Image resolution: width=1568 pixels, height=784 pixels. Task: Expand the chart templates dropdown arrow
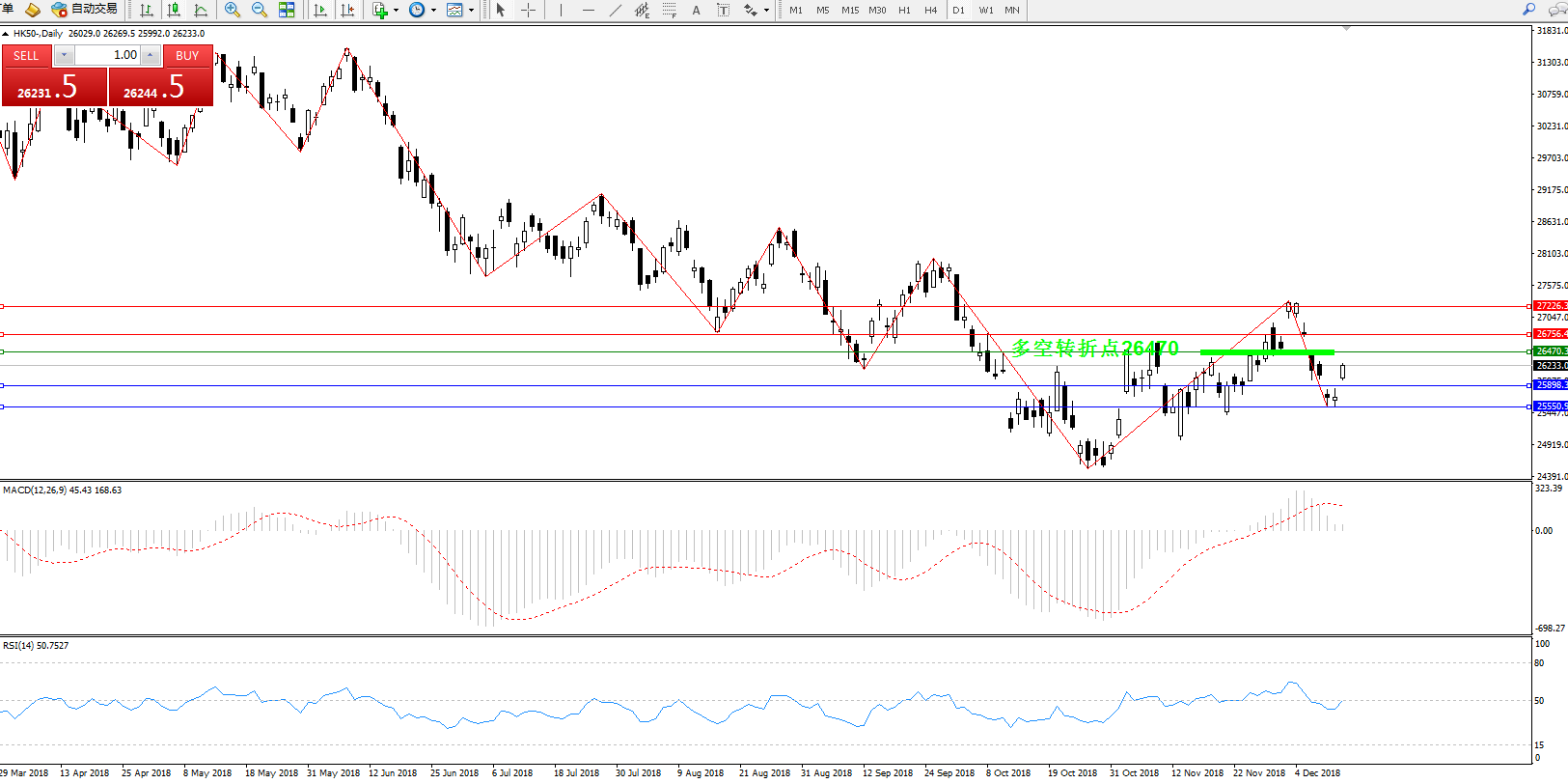[471, 11]
